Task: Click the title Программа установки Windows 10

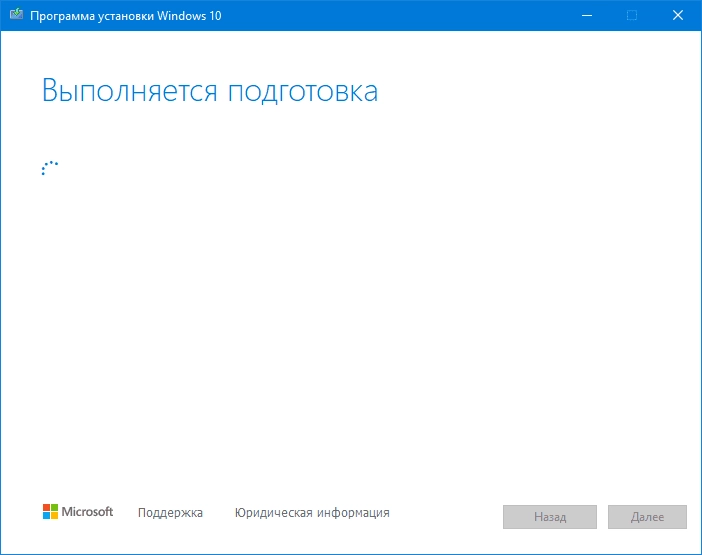Action: [126, 16]
